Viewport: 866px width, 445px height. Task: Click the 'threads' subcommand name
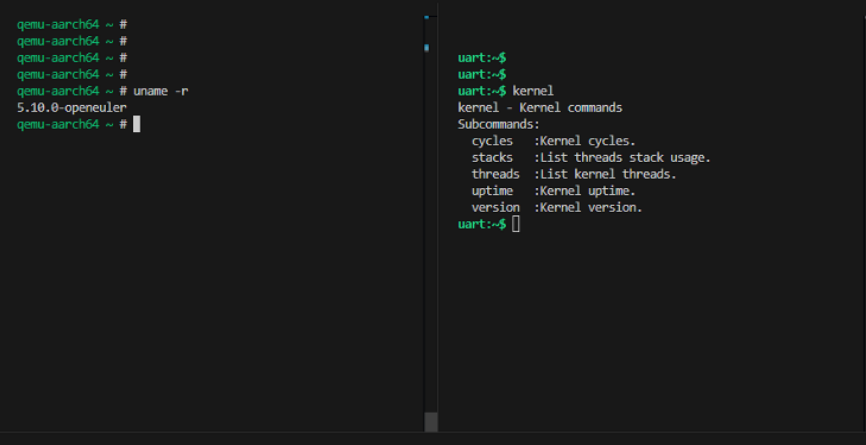[x=495, y=174]
